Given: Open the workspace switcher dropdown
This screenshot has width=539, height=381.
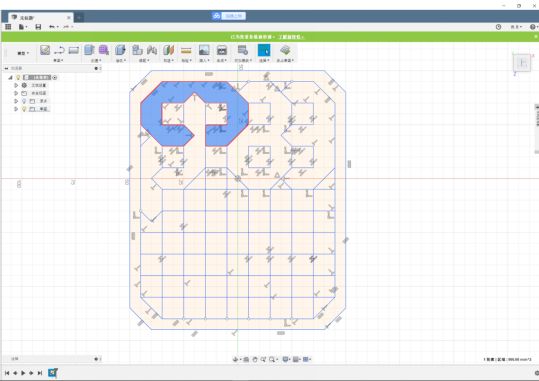Looking at the screenshot, I should [x=23, y=53].
